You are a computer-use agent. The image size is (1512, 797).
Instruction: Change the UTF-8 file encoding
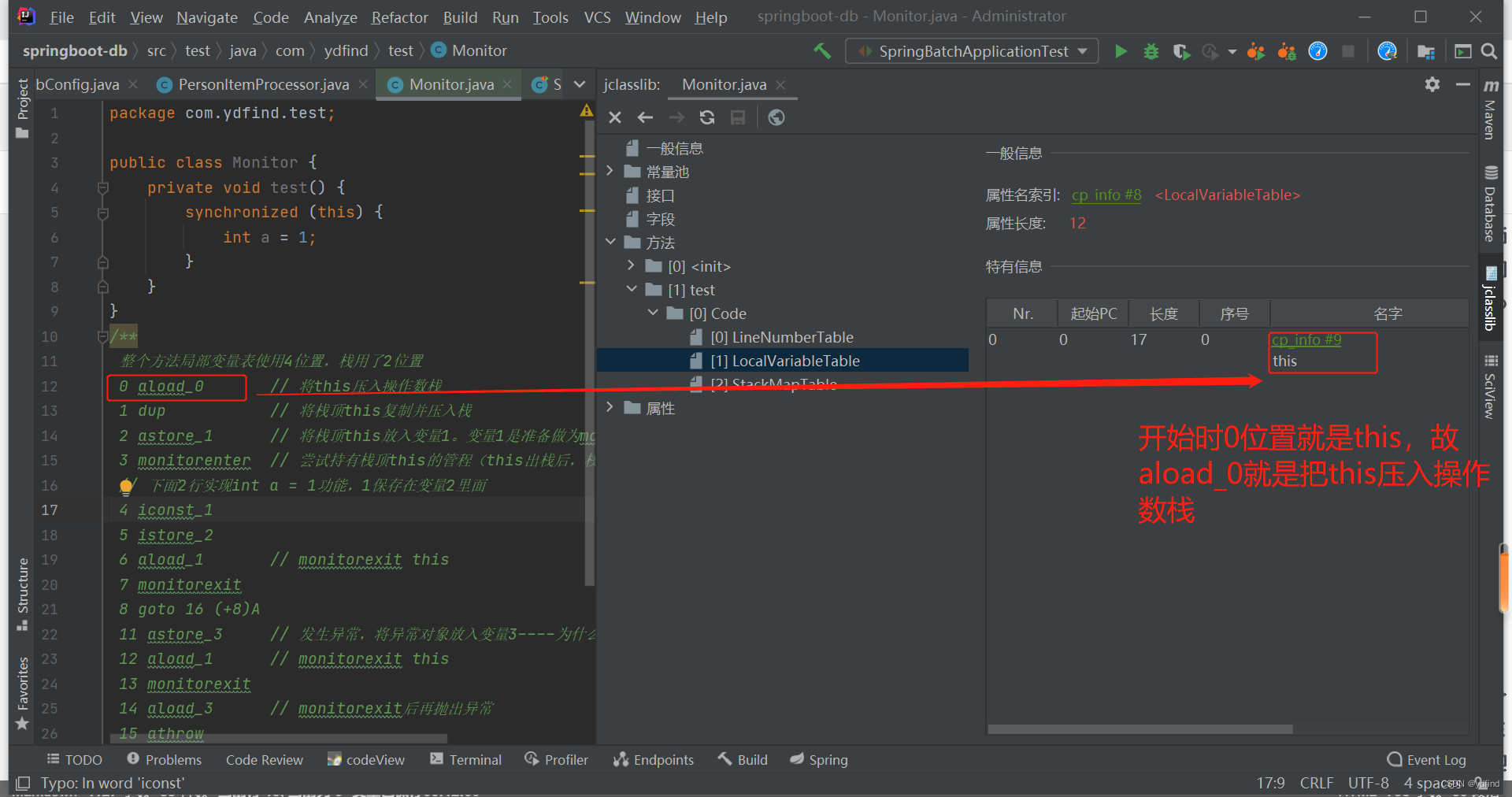pyautogui.click(x=1368, y=783)
